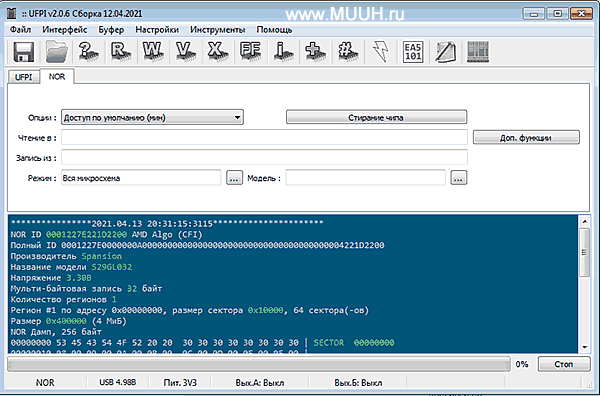Click the UFPI app icon in title bar
This screenshot has height=396, width=600.
pos(12,14)
